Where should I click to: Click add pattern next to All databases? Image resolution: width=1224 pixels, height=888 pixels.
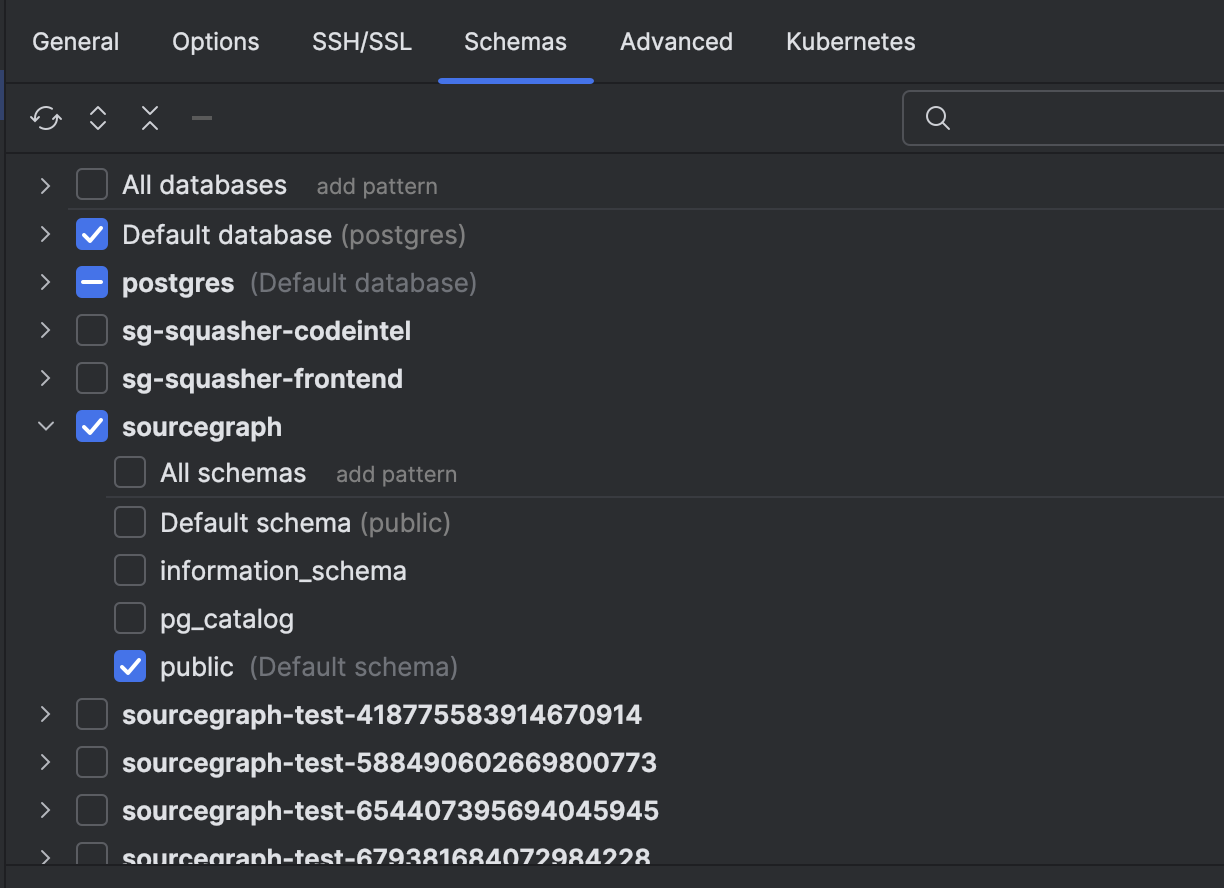coord(377,187)
